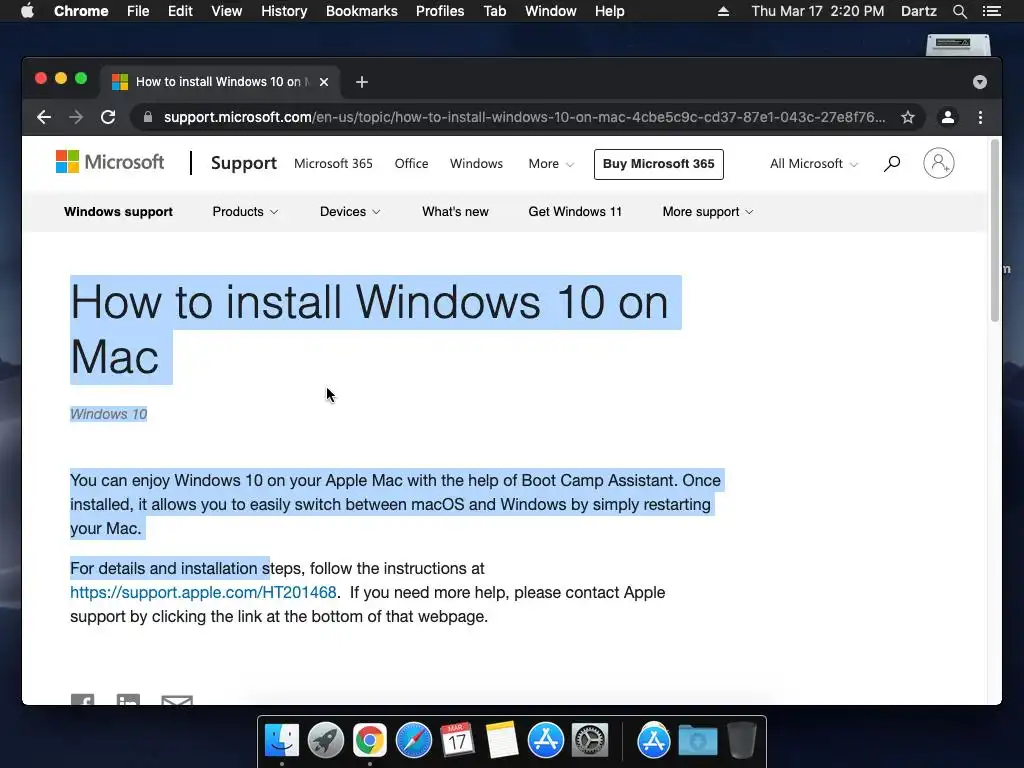Open the Help menu
The image size is (1024, 768).
pyautogui.click(x=609, y=11)
